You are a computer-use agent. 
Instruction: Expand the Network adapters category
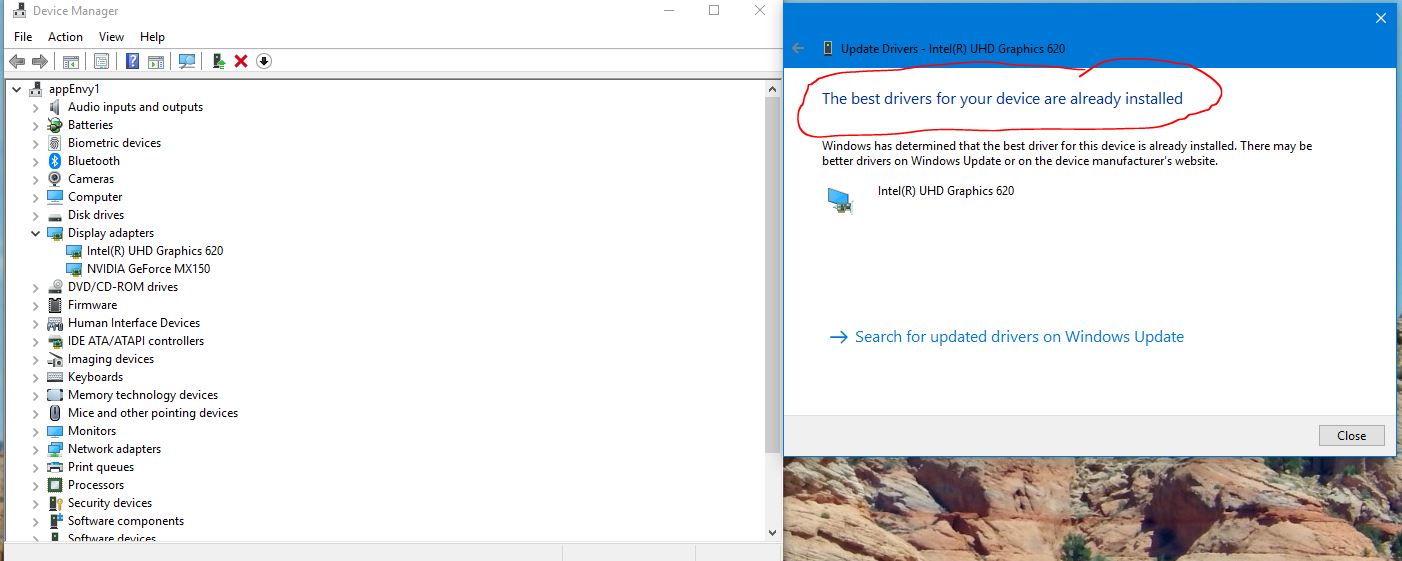[x=36, y=449]
